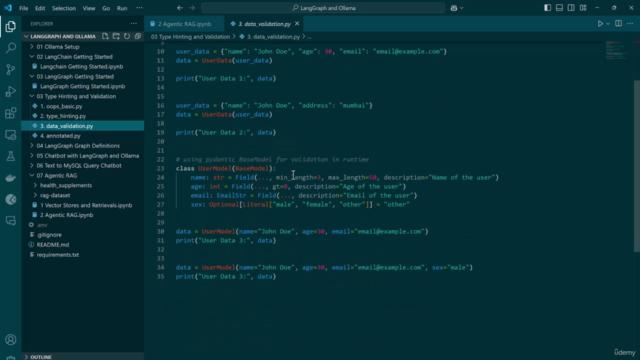Open the Run and Debug view

(x=11, y=91)
